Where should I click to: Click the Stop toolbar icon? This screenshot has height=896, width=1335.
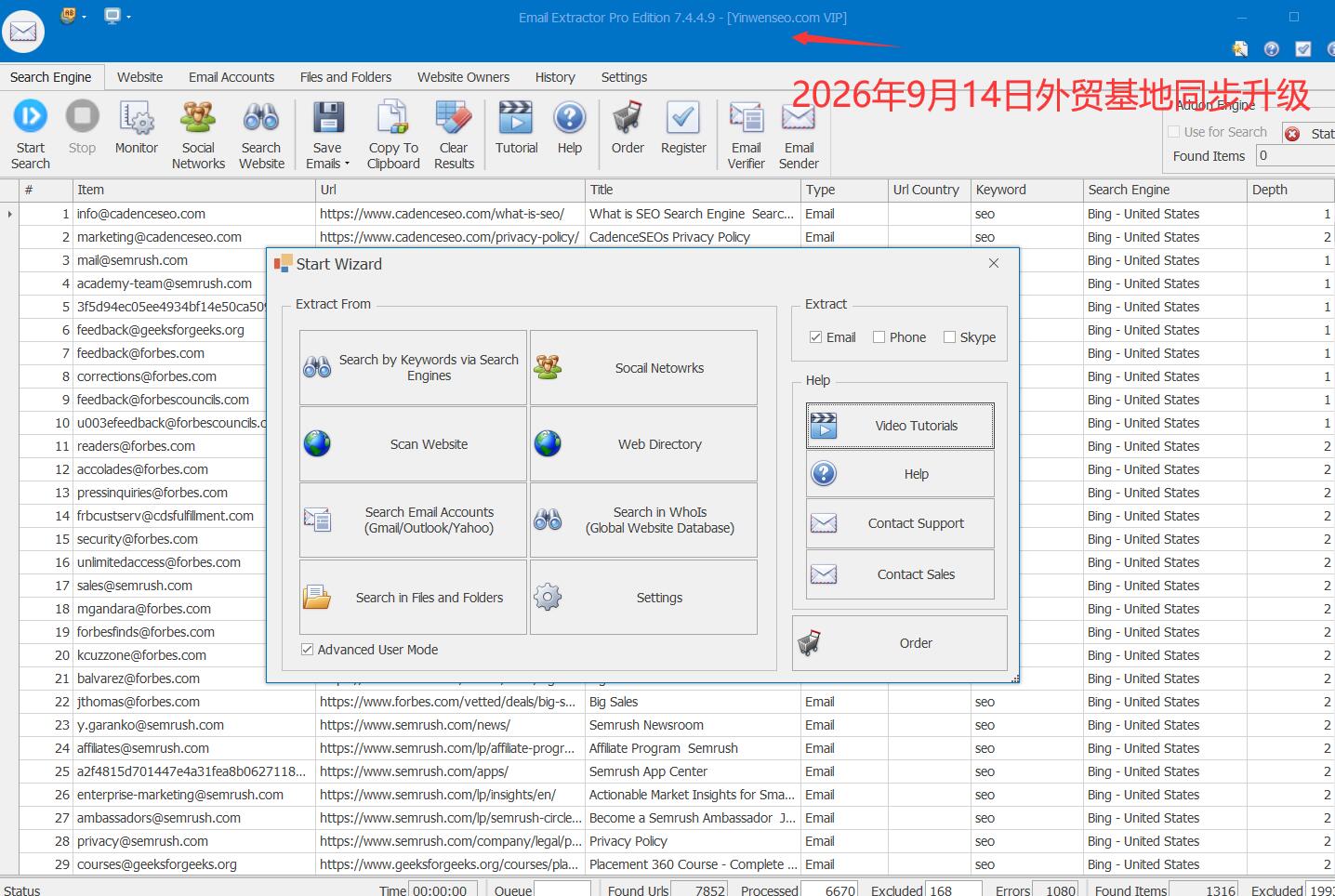(x=82, y=118)
